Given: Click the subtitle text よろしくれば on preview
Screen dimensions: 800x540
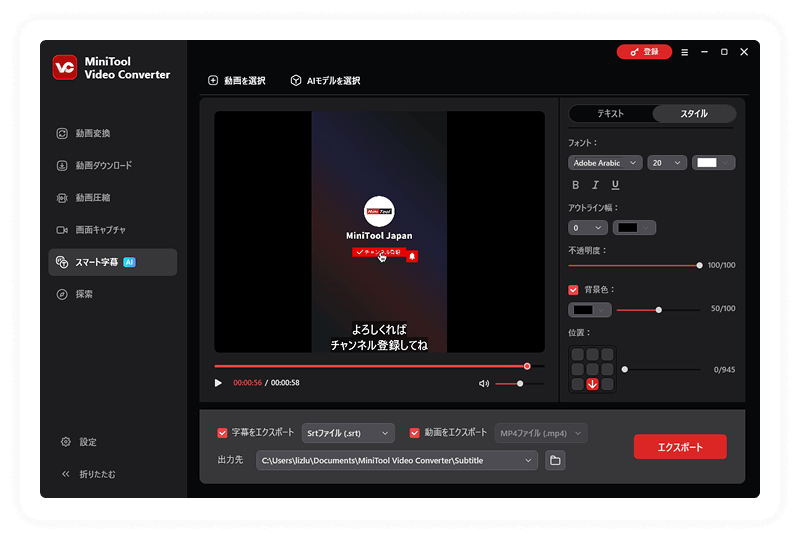Looking at the screenshot, I should point(379,329).
